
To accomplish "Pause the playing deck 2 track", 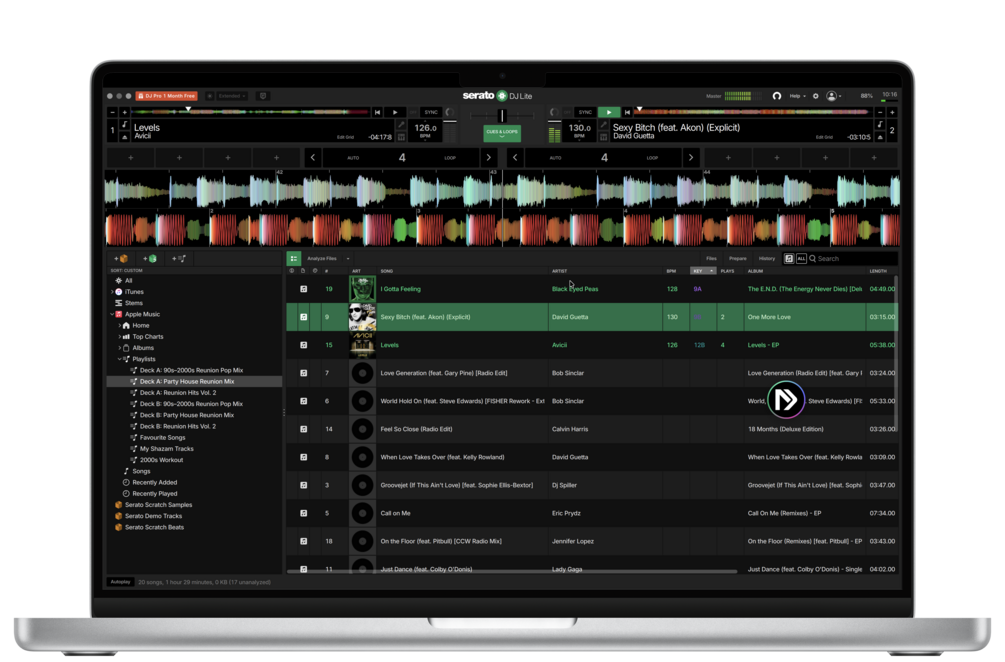I will [x=608, y=112].
